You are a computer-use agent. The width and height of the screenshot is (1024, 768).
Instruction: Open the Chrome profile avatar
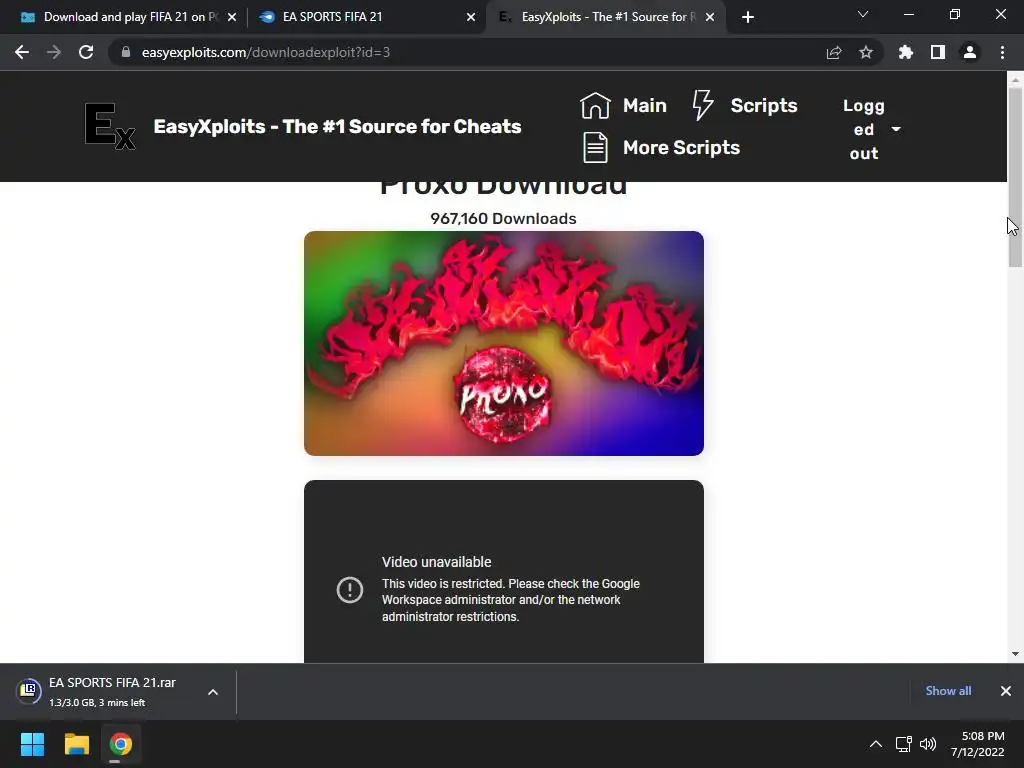tap(970, 52)
